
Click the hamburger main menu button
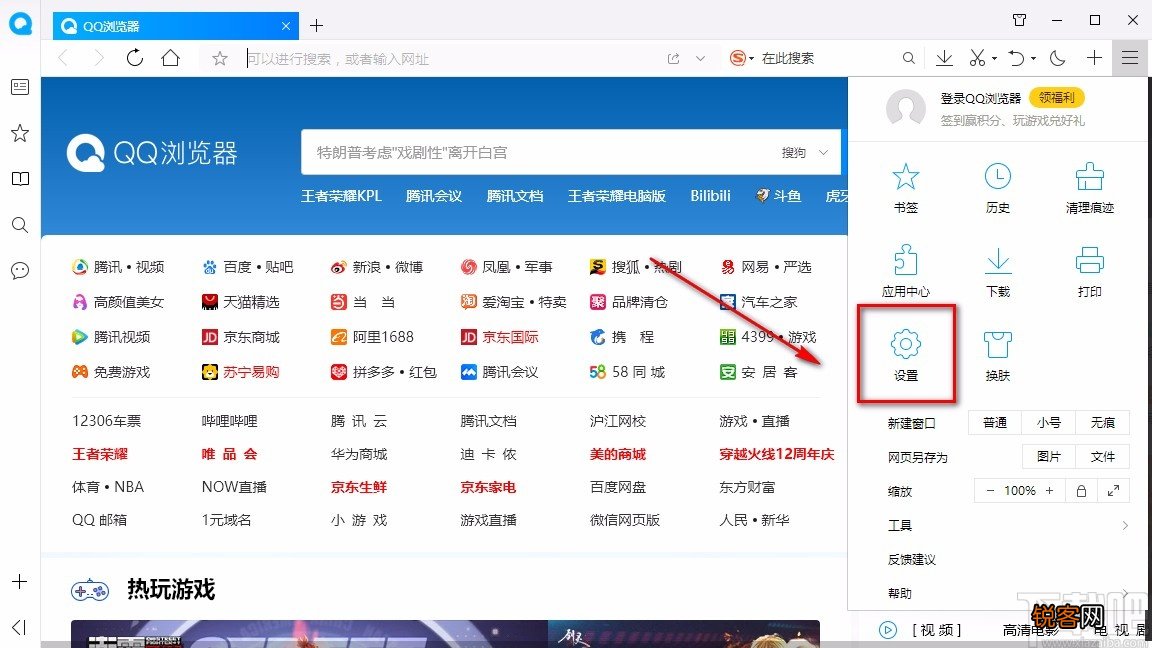[1130, 58]
